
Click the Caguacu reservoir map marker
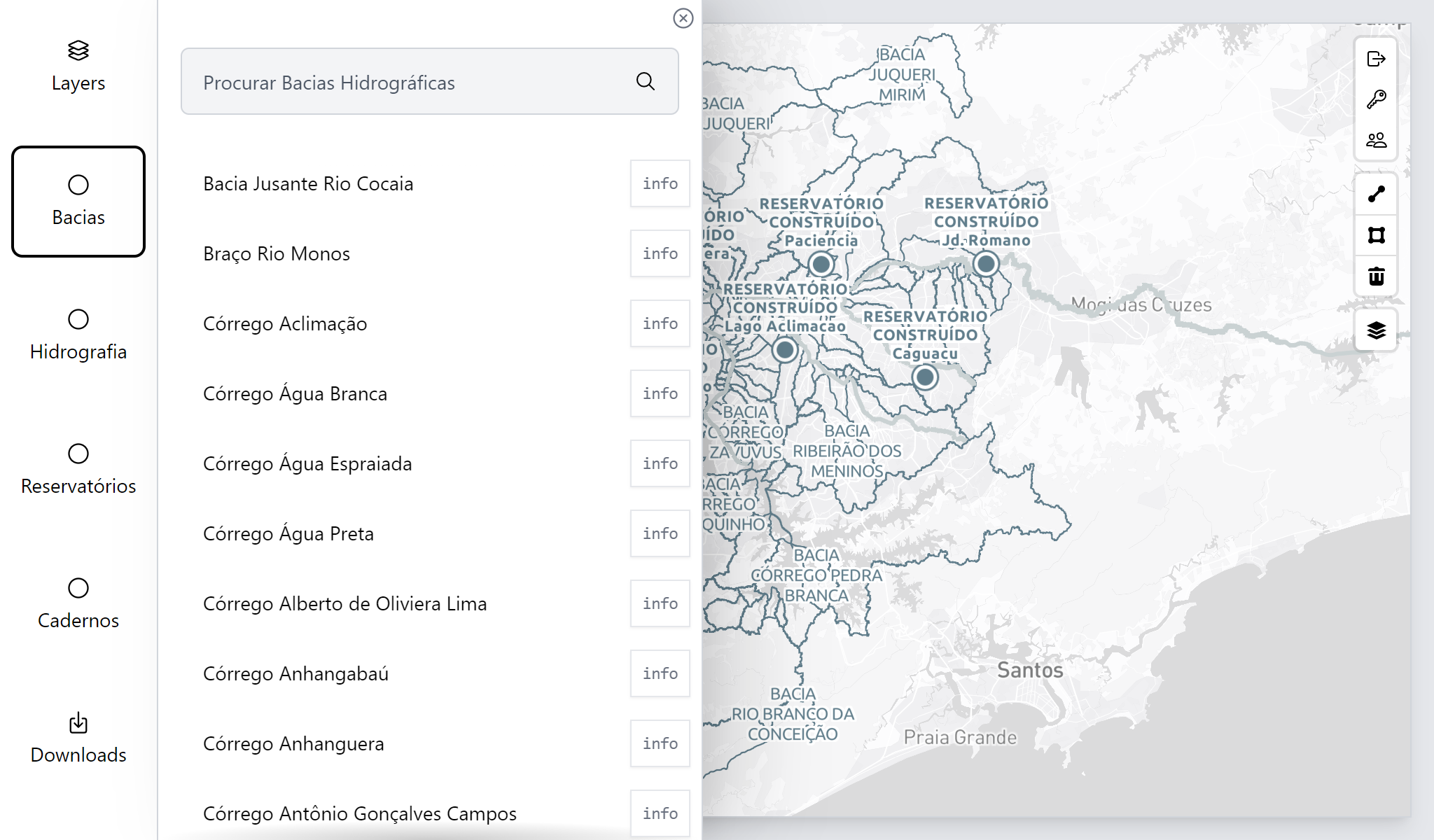click(925, 377)
